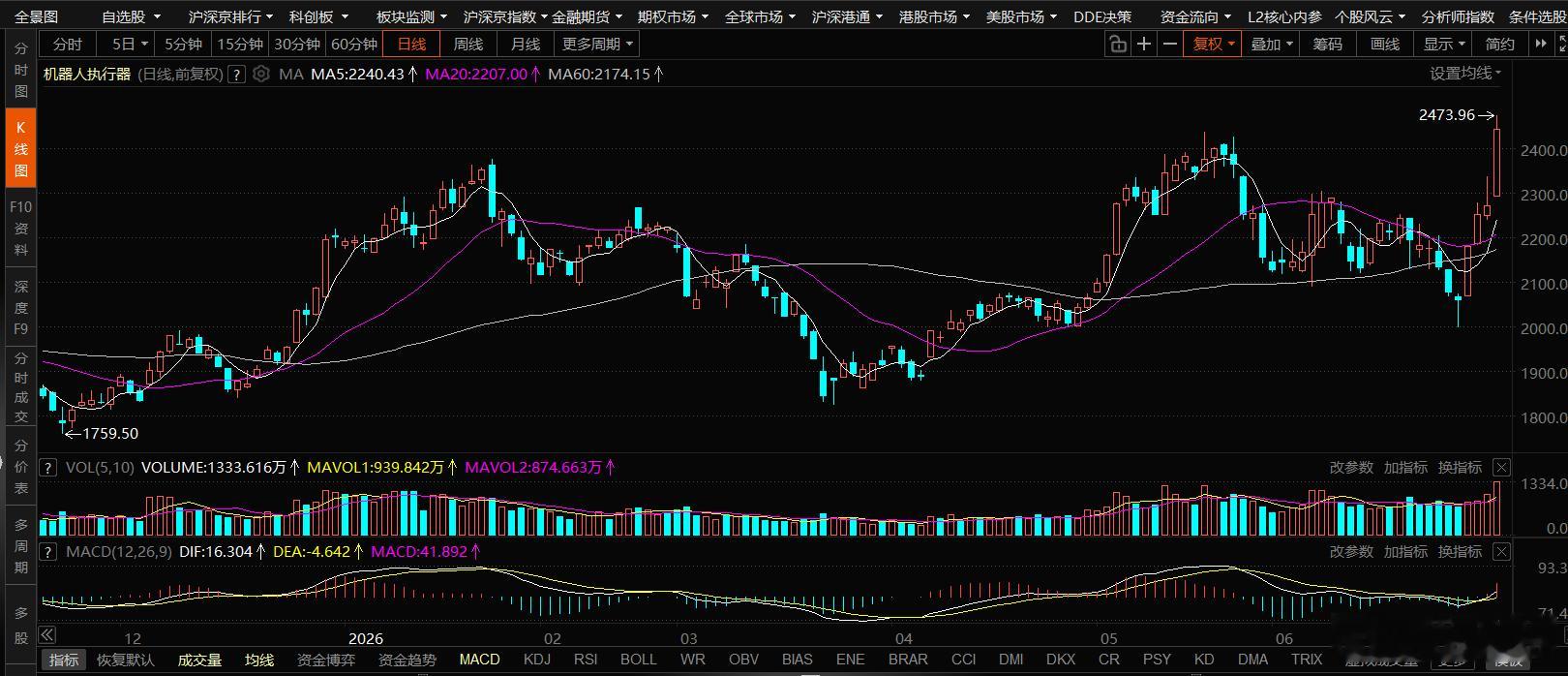Select KDJ indicator tab

[536, 660]
